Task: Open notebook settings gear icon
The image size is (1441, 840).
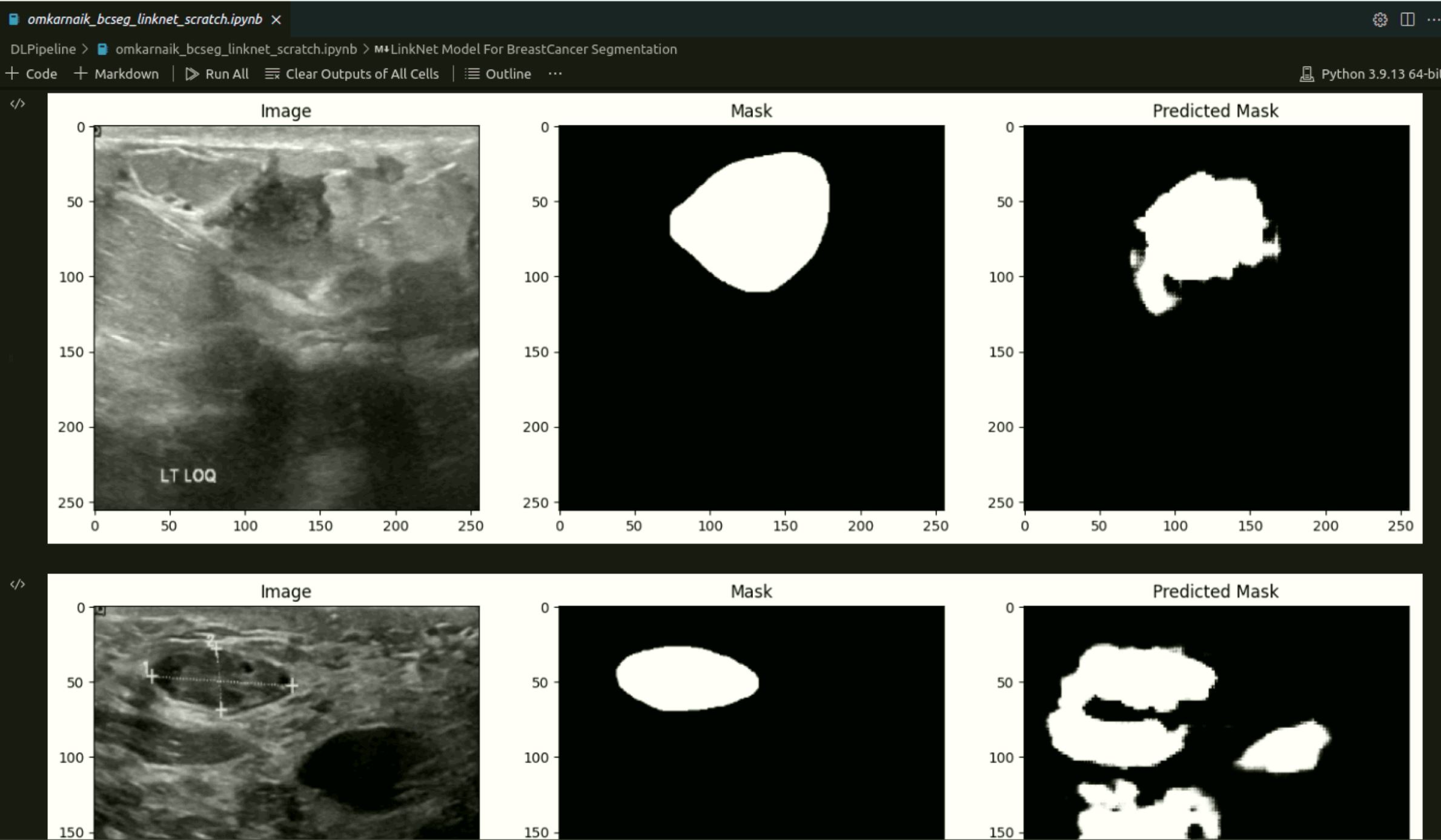Action: click(x=1379, y=20)
